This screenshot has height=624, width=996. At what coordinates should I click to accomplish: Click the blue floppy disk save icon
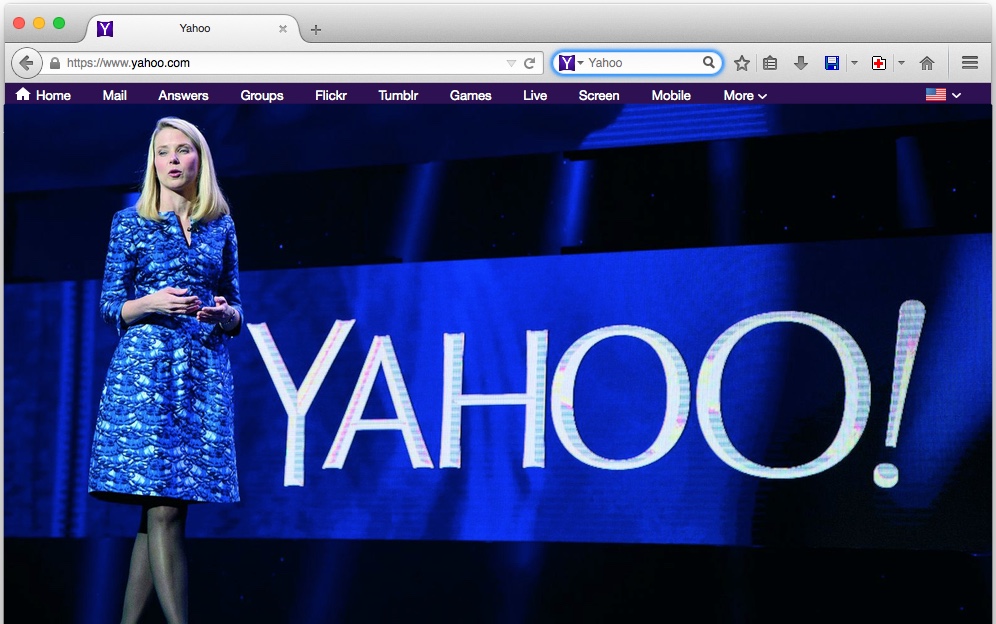pyautogui.click(x=832, y=63)
